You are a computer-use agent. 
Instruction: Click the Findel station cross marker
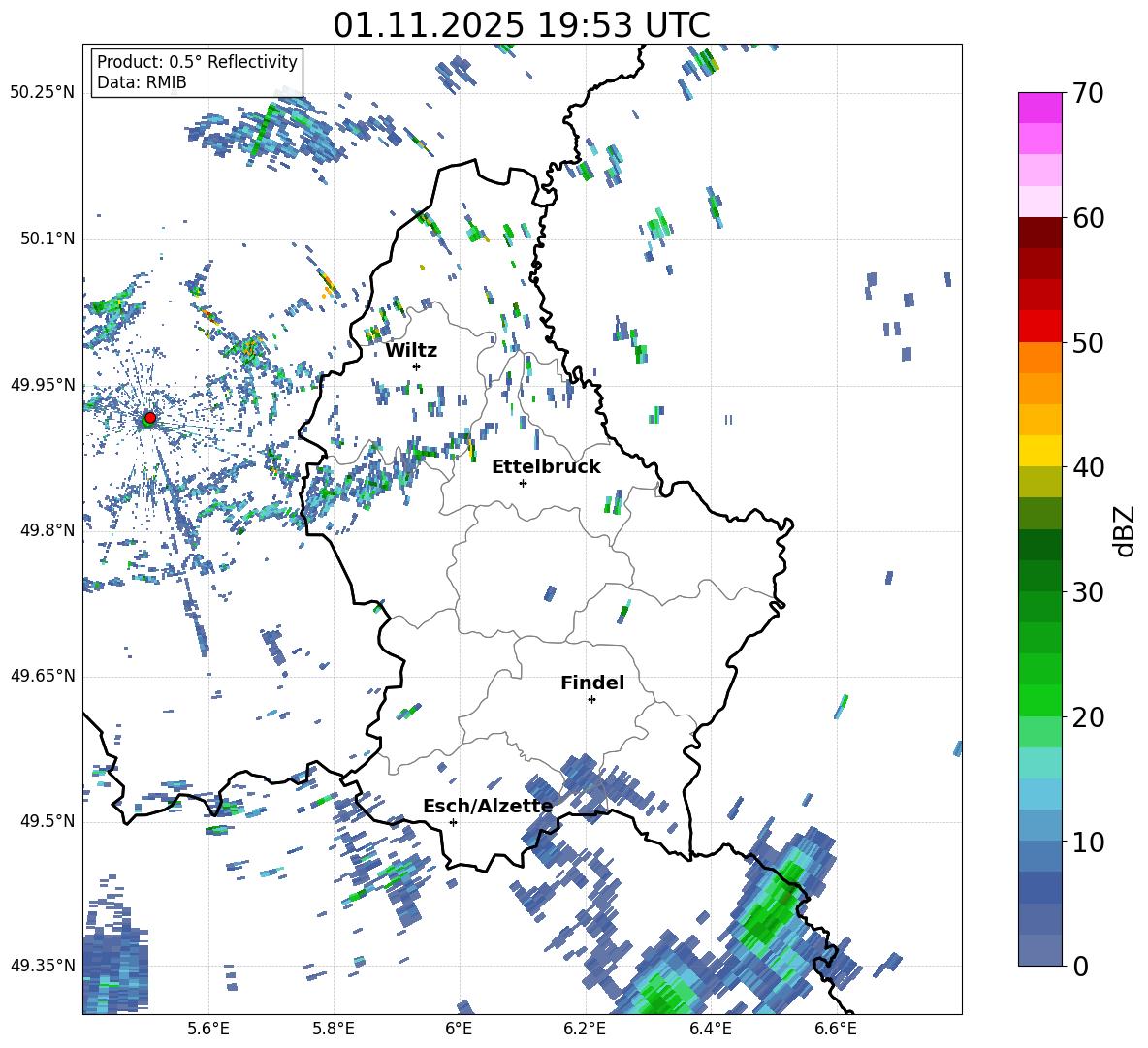tap(592, 700)
